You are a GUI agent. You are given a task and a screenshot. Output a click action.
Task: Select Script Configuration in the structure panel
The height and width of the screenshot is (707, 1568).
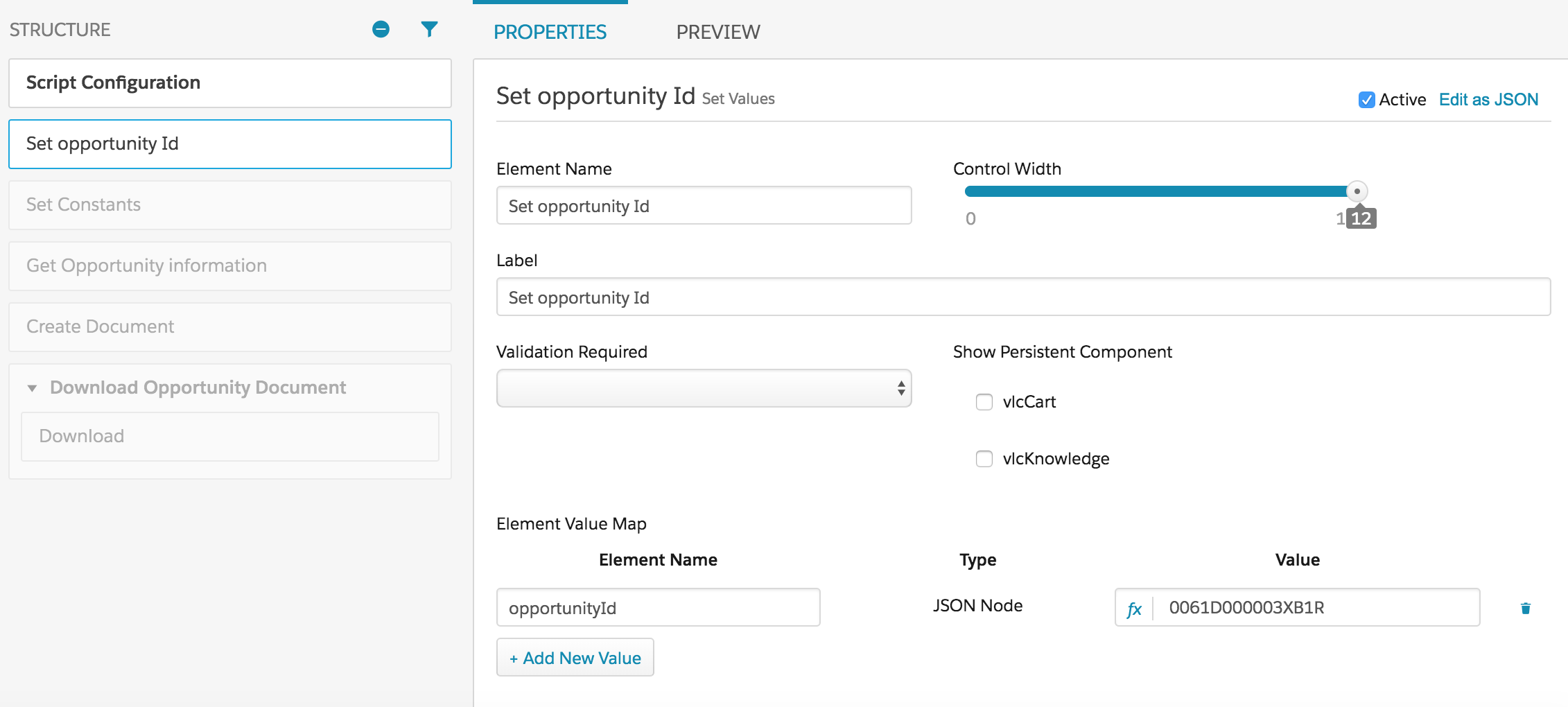(x=229, y=82)
